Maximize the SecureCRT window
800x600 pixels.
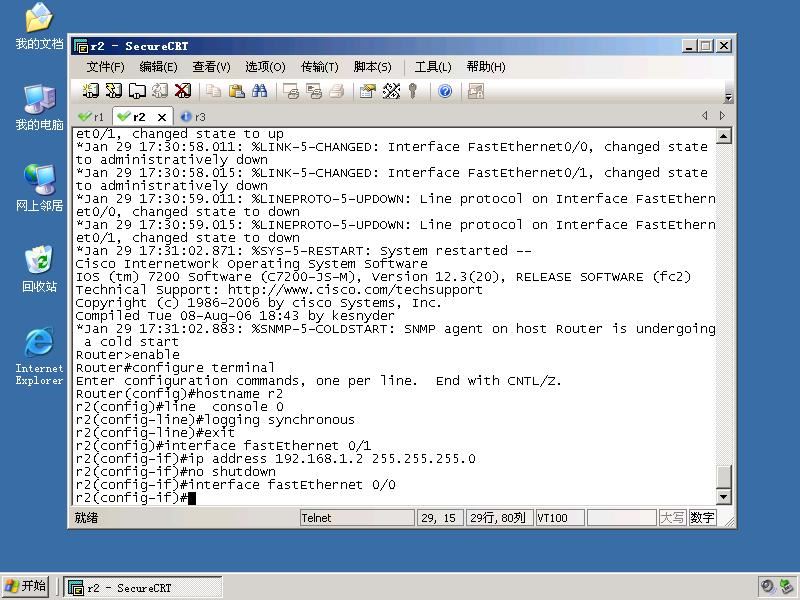click(706, 46)
